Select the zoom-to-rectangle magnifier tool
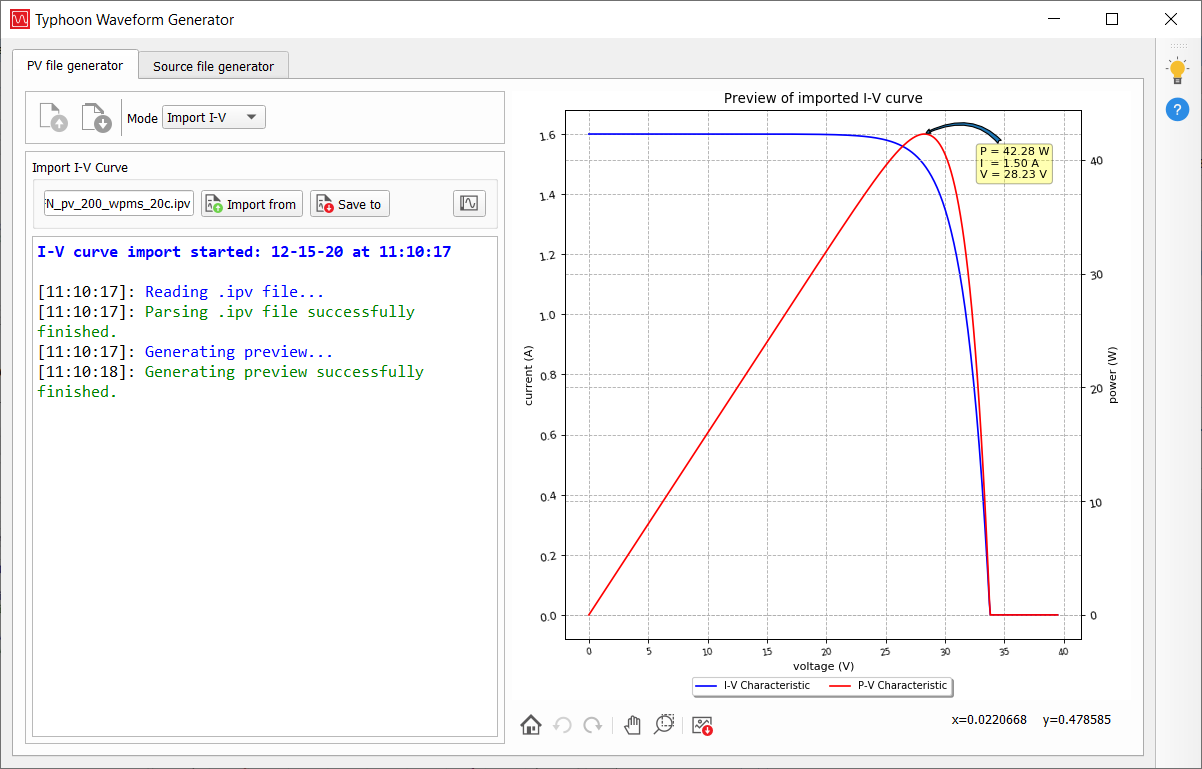The image size is (1202, 769). [665, 725]
